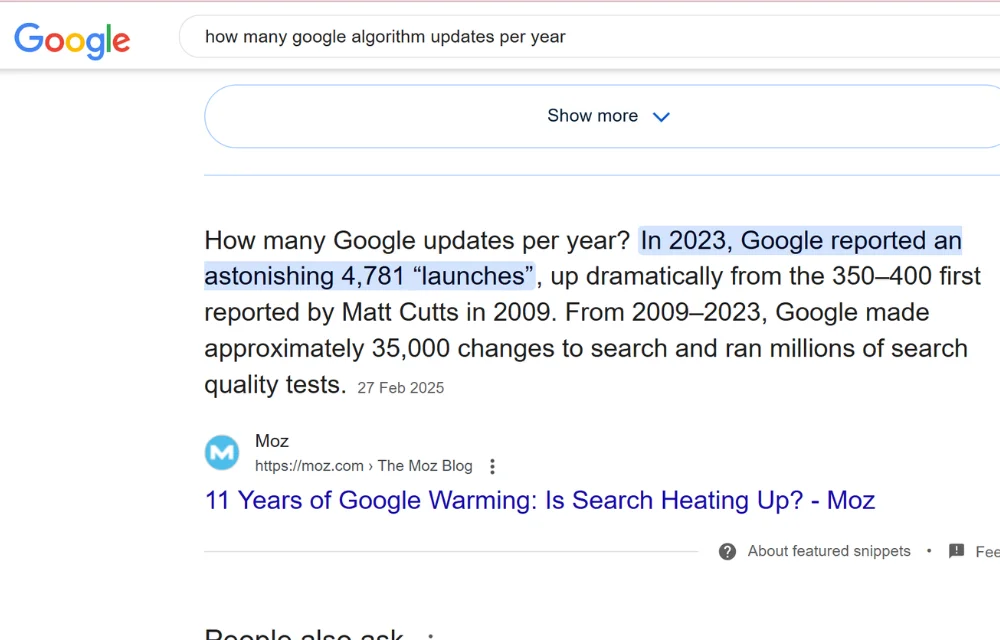Click the downward chevron on Show more

[x=660, y=116]
